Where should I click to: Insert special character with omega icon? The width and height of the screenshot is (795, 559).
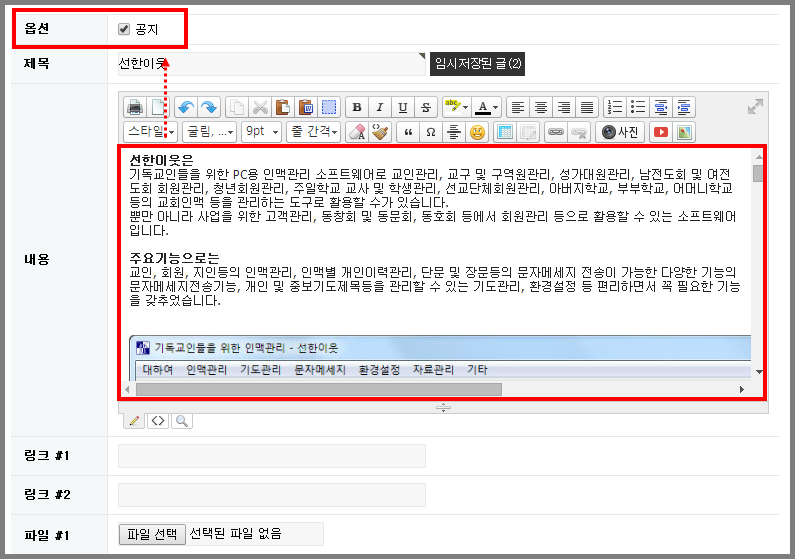coord(431,132)
